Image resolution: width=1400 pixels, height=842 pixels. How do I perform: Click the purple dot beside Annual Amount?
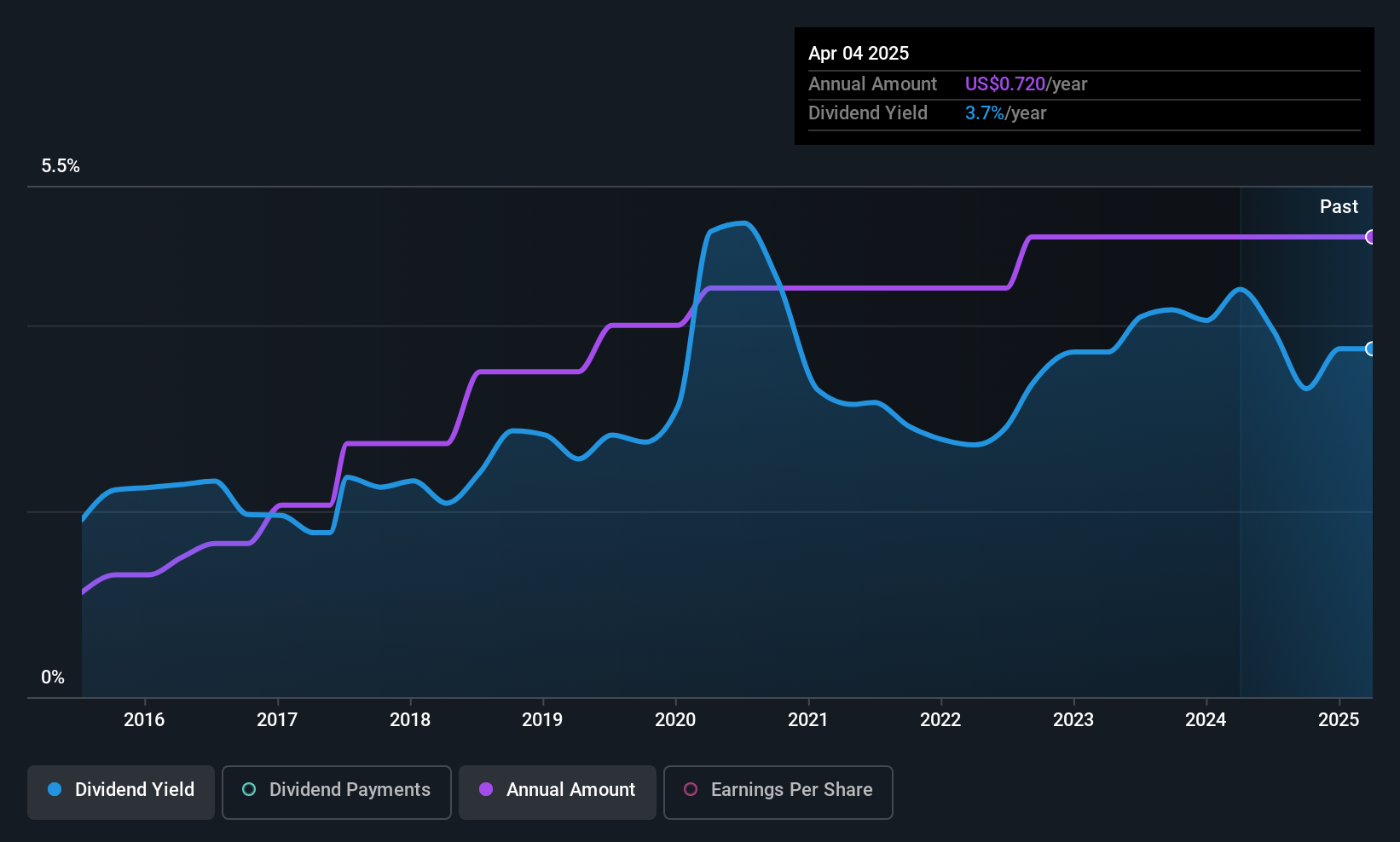coord(486,790)
